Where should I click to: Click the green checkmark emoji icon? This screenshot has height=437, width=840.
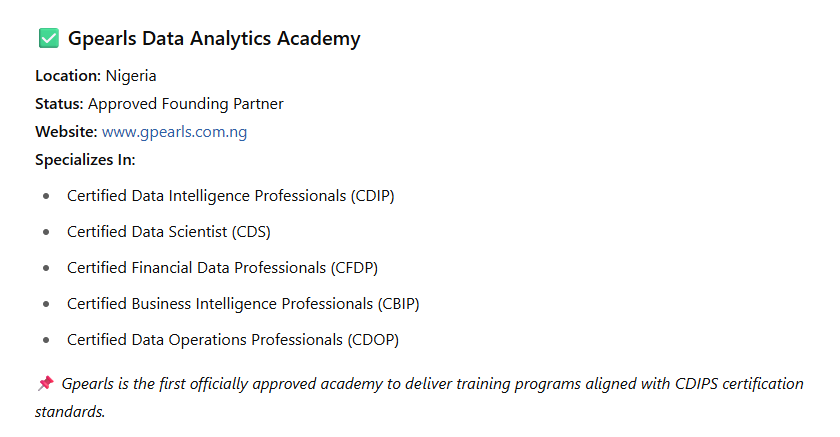click(49, 39)
